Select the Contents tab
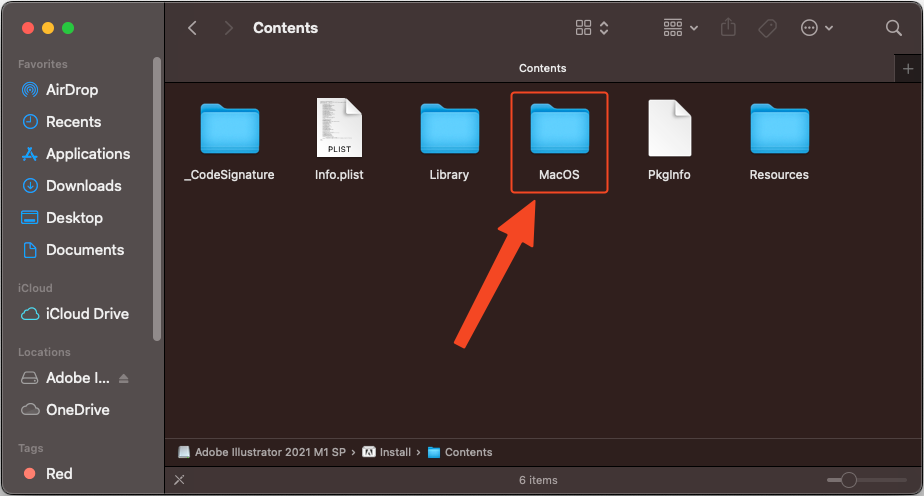 542,68
